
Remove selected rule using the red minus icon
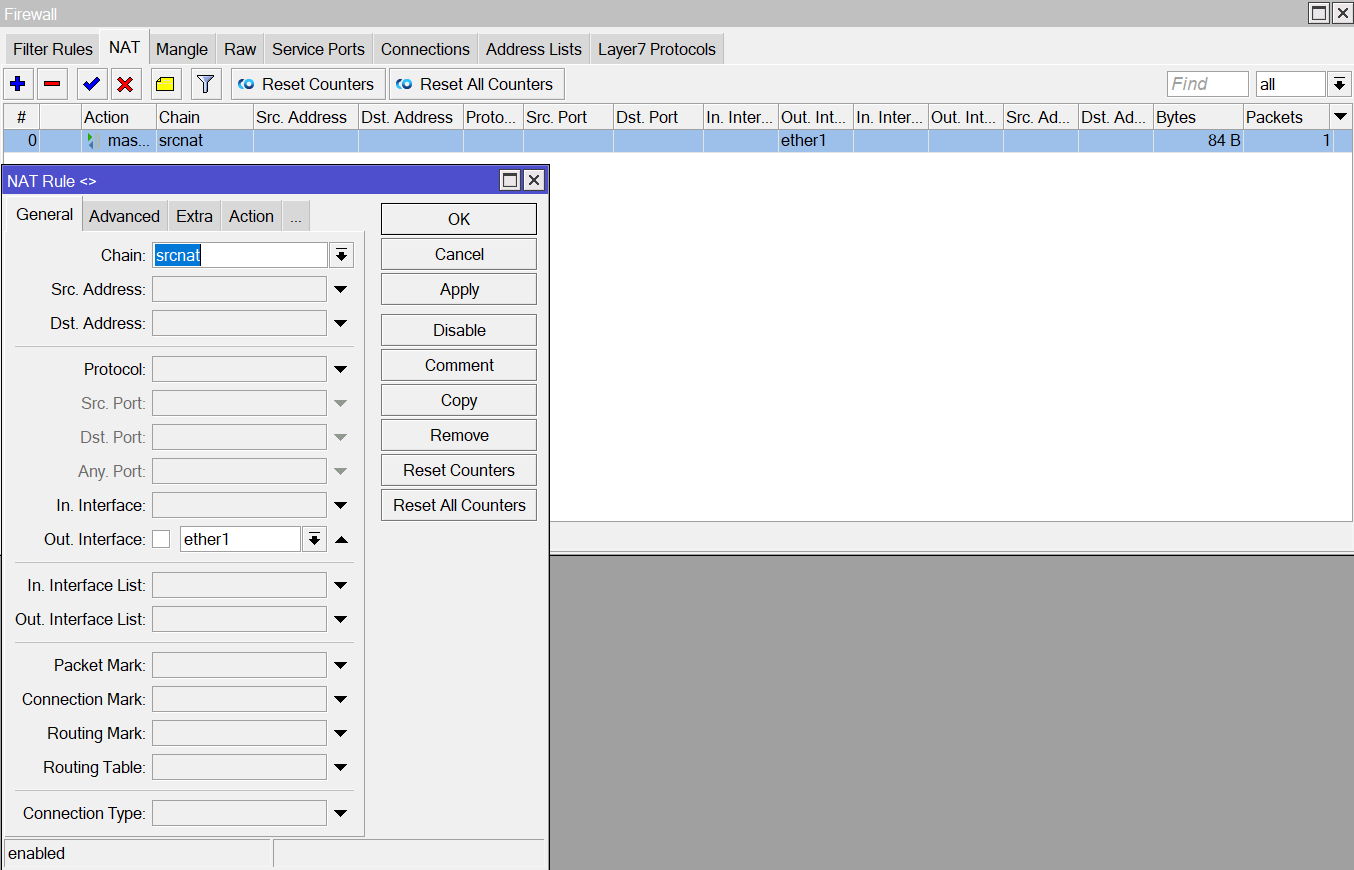point(52,84)
